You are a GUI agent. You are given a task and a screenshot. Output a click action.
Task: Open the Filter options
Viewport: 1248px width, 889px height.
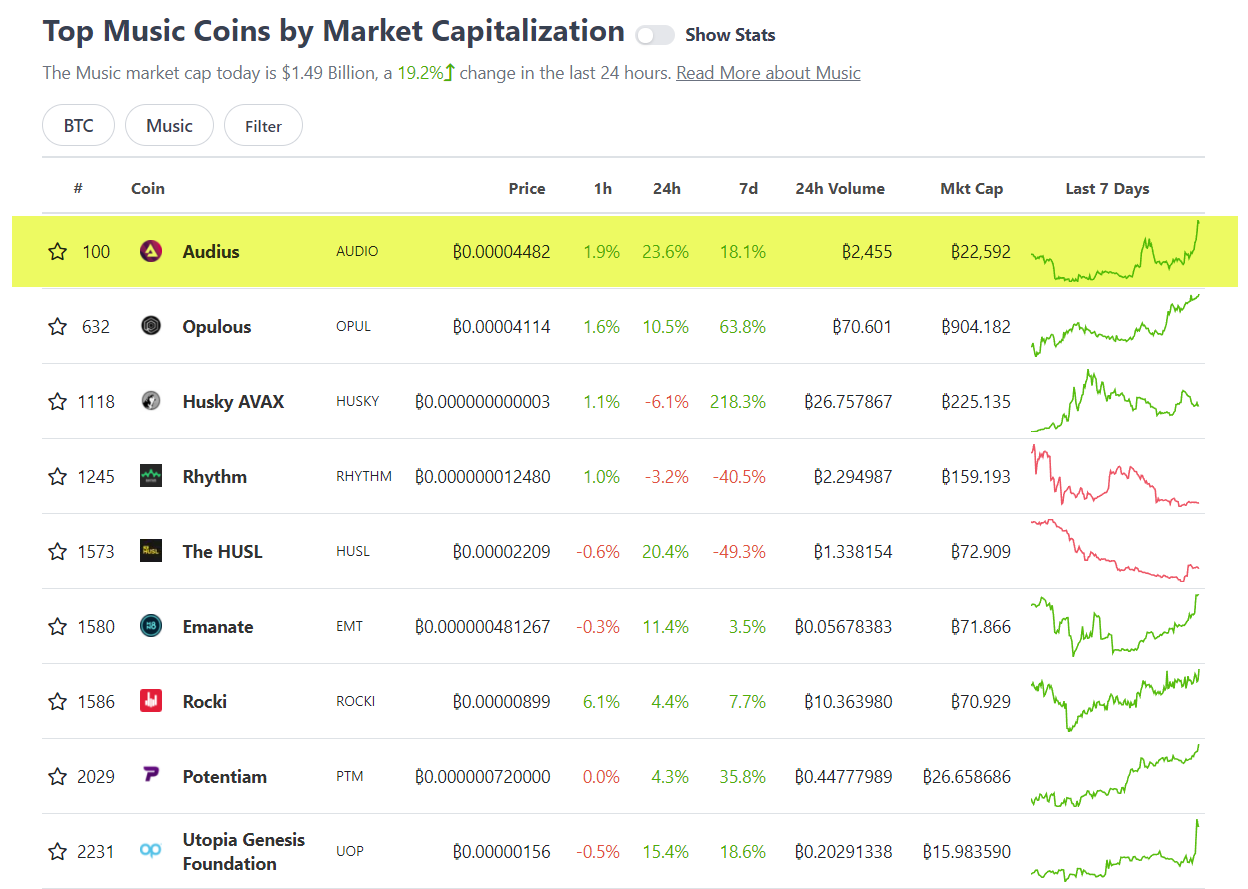[x=263, y=125]
